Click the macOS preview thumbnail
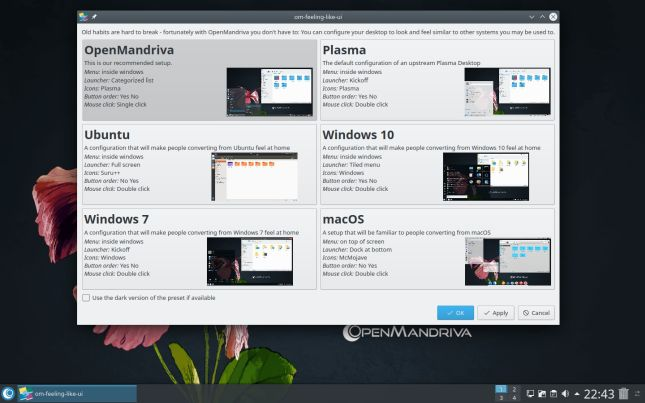Screen dimensions: 645x403 [x=508, y=262]
